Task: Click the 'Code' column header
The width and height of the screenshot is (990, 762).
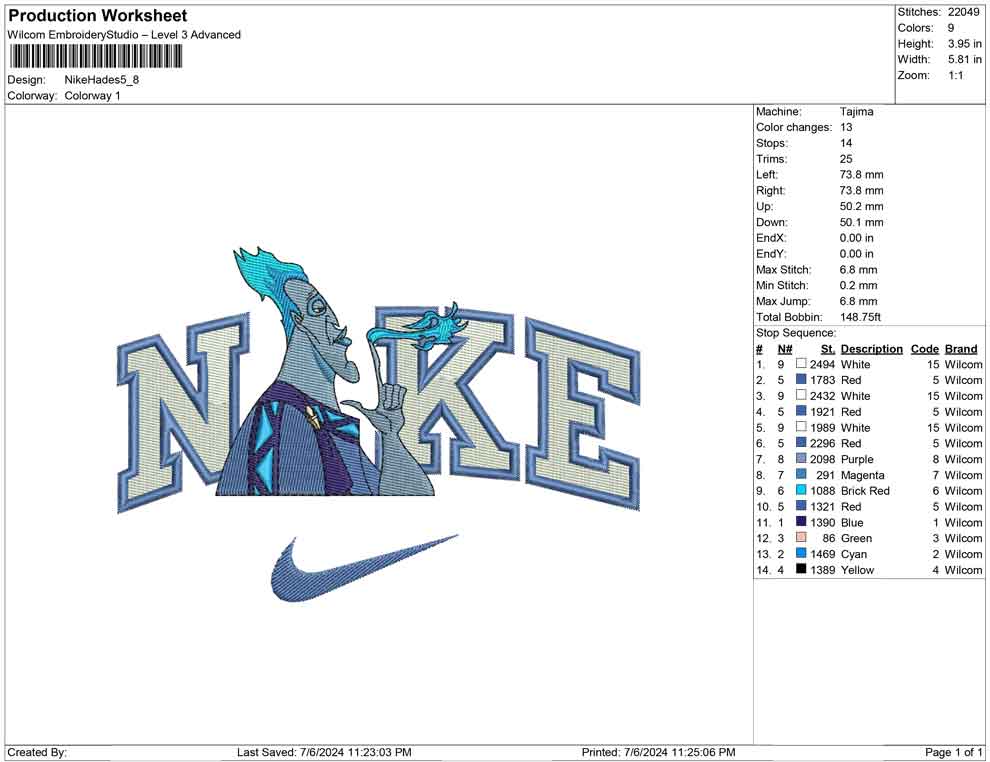Action: [x=925, y=348]
